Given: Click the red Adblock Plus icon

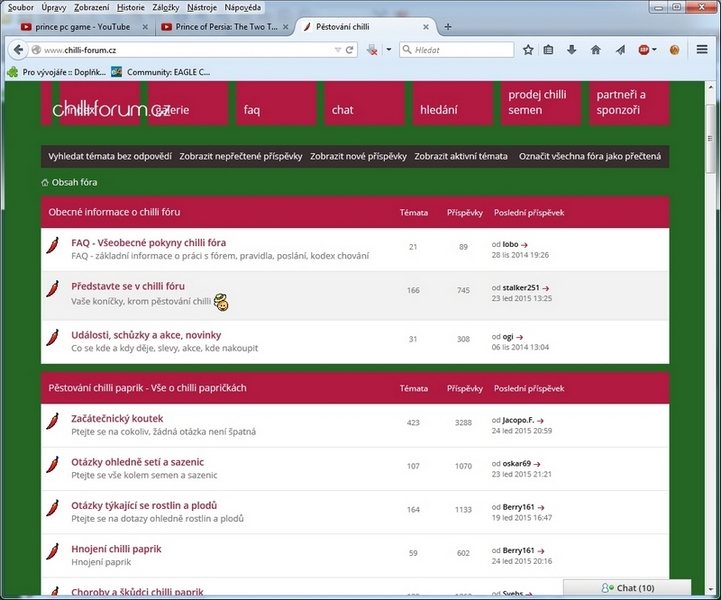Looking at the screenshot, I should point(644,49).
